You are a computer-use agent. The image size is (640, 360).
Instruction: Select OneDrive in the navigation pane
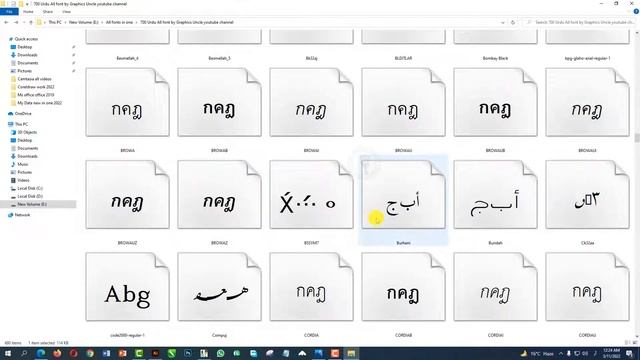tap(23, 113)
